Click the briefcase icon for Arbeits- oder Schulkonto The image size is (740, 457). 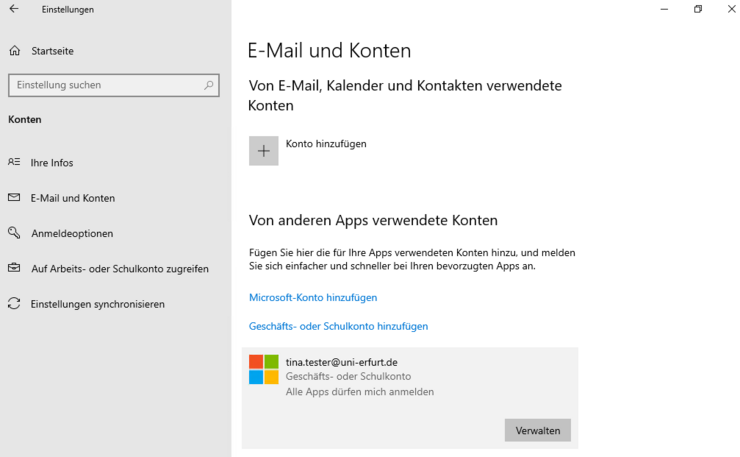[14, 268]
